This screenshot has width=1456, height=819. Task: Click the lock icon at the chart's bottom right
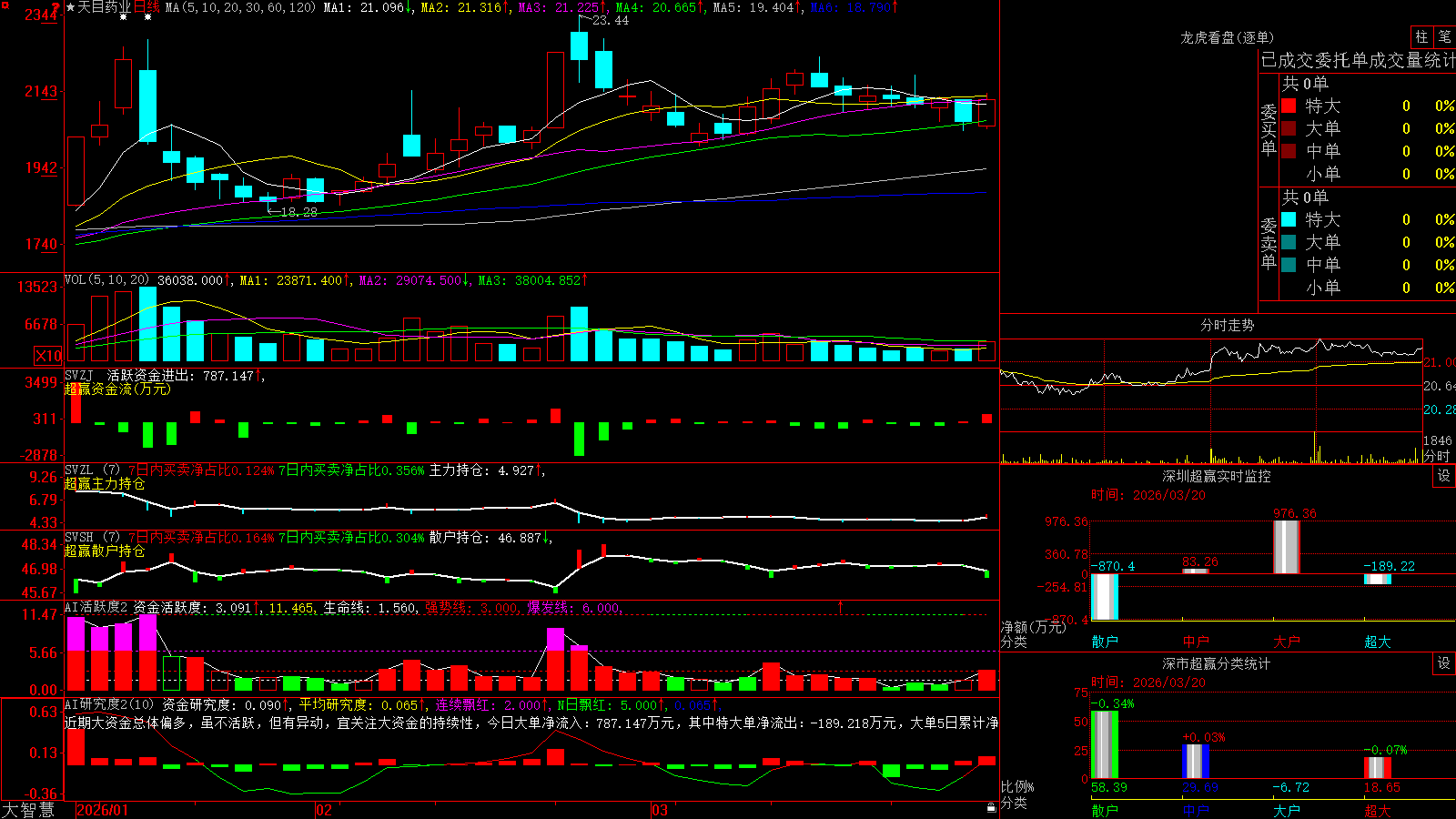992,807
